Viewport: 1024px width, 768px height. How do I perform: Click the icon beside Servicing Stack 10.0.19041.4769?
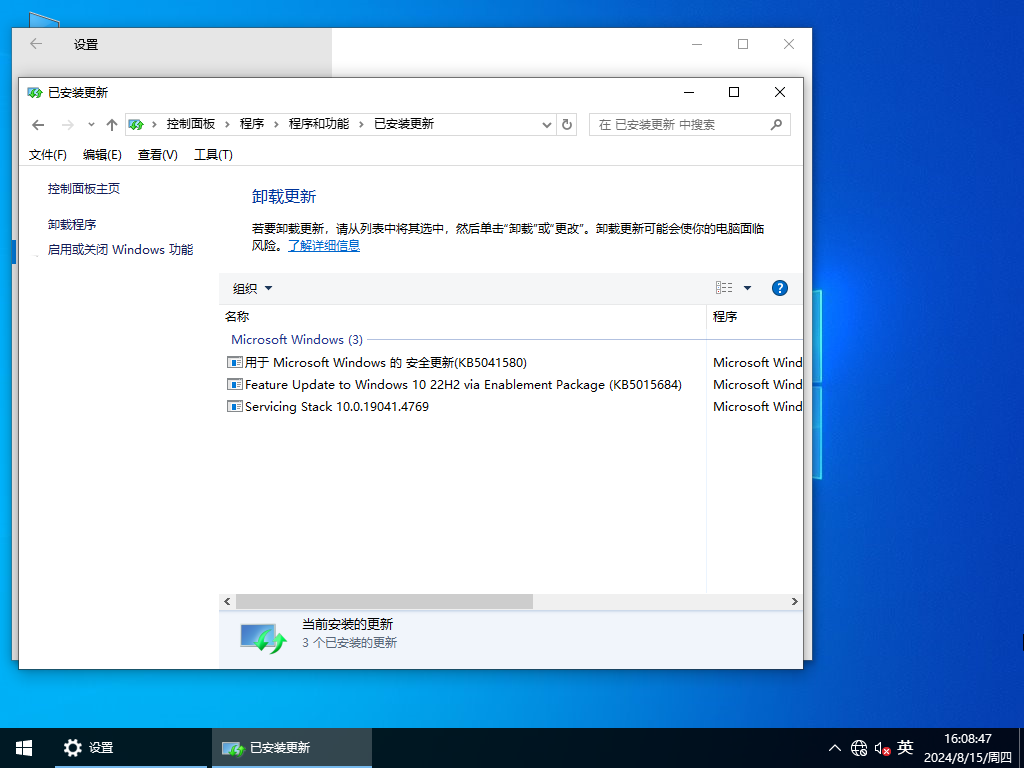click(233, 406)
